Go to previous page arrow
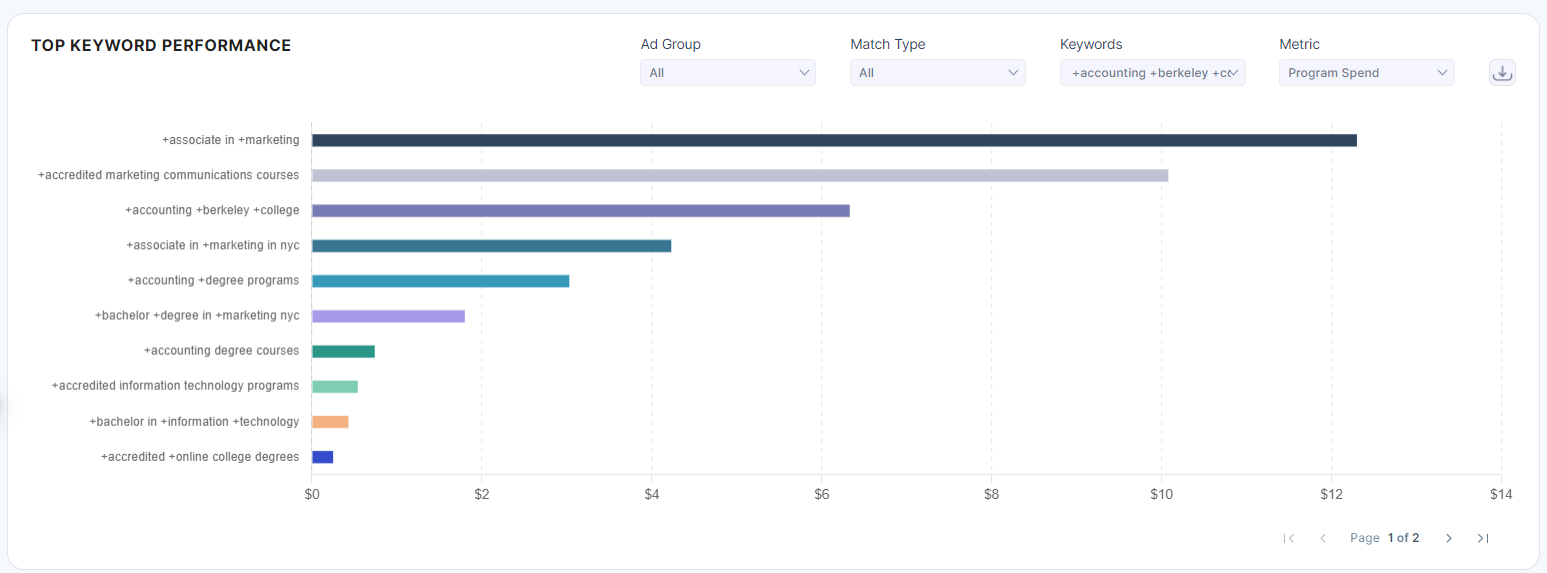The image size is (1547, 573). click(x=1323, y=538)
